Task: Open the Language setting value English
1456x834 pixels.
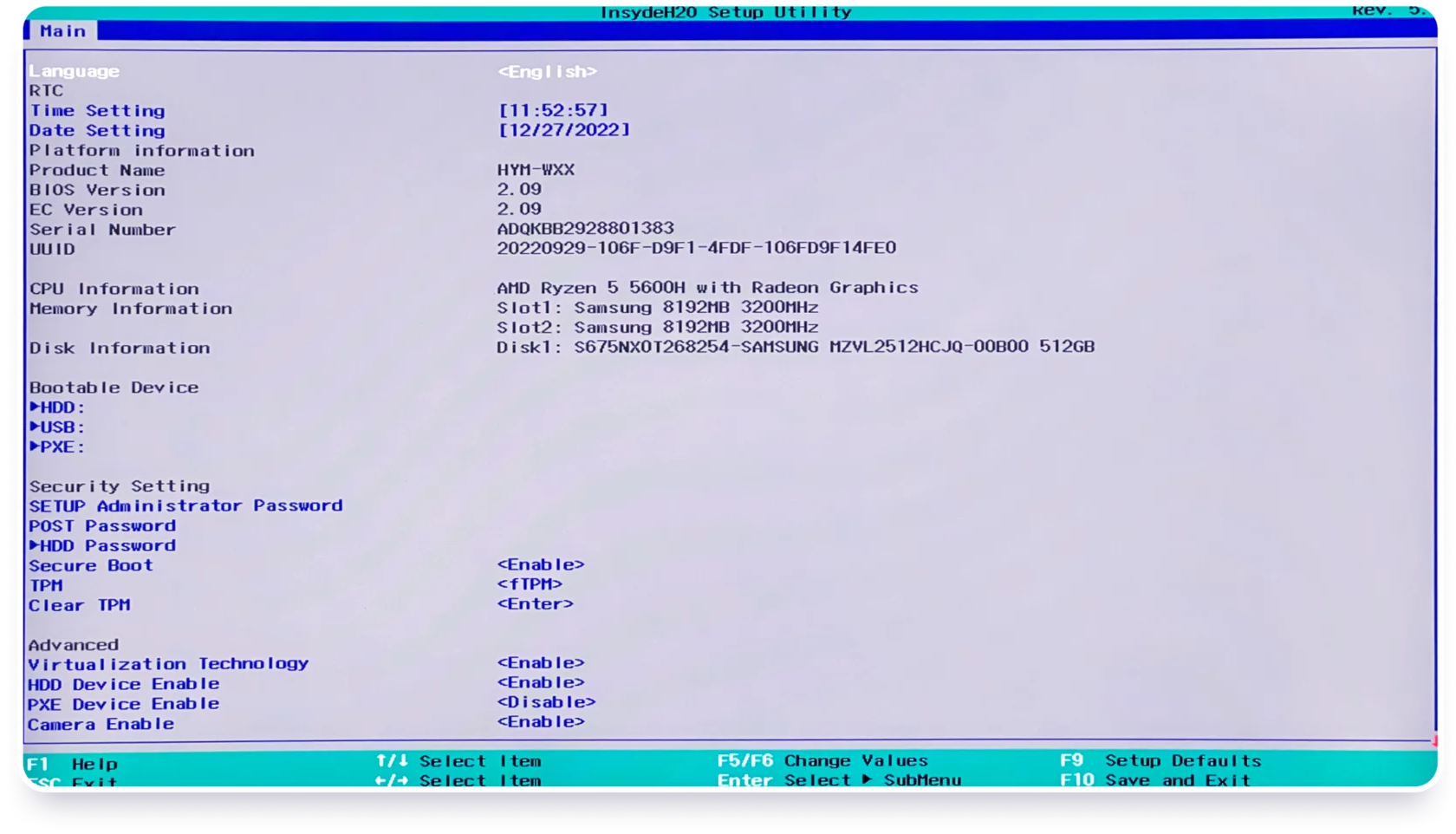Action: (547, 72)
